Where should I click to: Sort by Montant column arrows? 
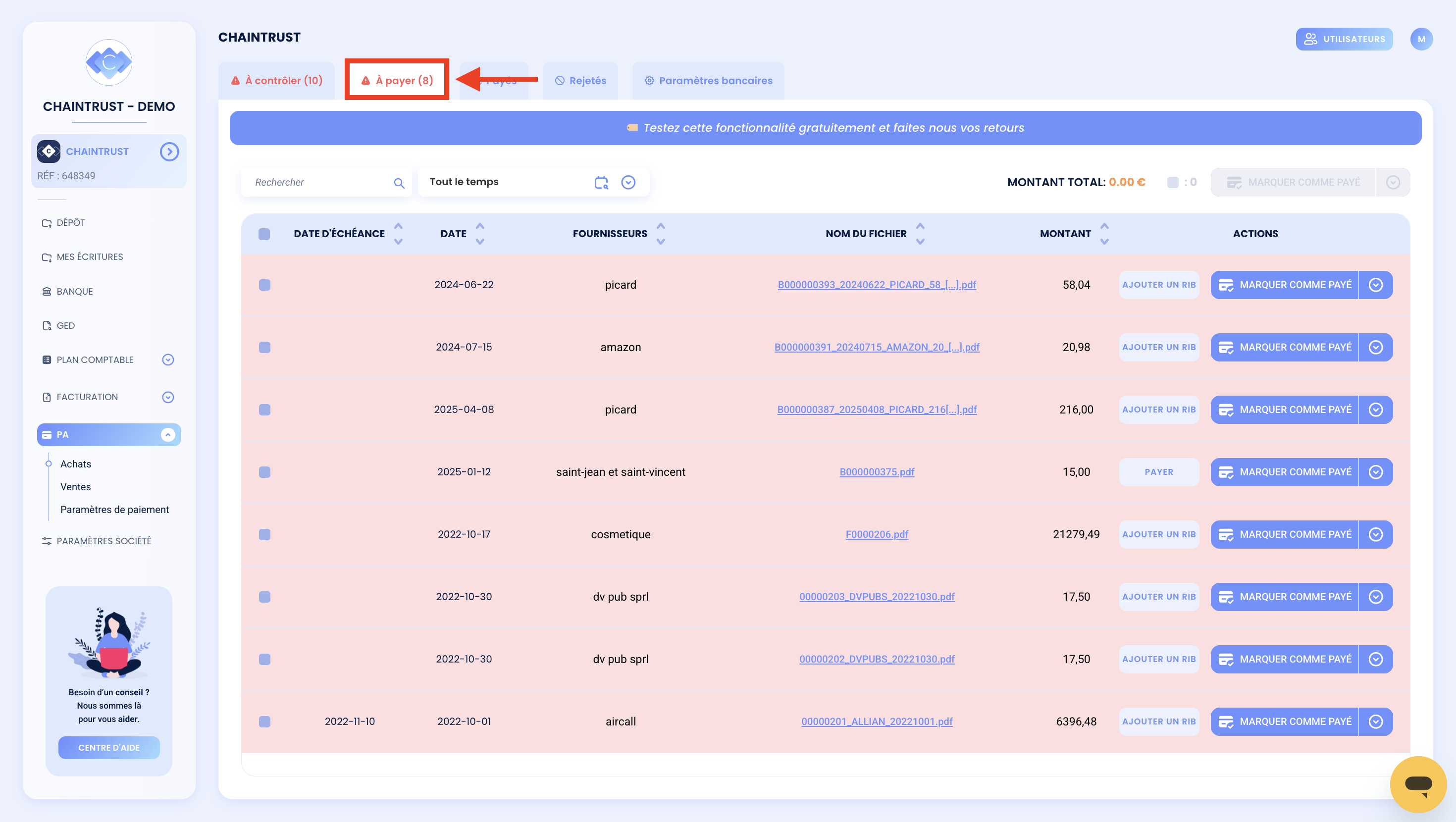point(1104,234)
